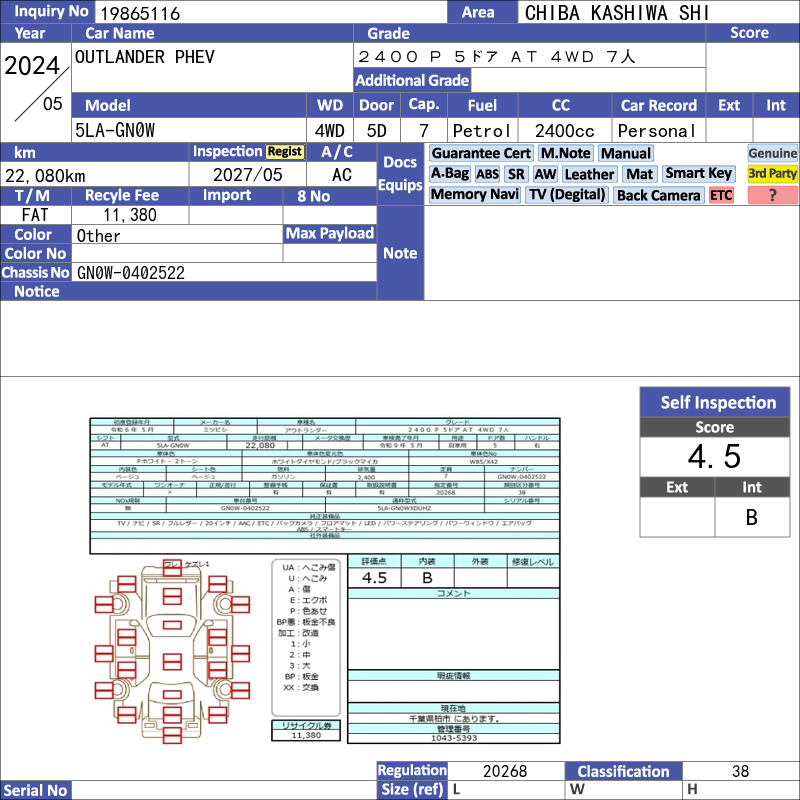Click the Color No label
Image resolution: width=800 pixels, height=800 pixels.
click(35, 254)
